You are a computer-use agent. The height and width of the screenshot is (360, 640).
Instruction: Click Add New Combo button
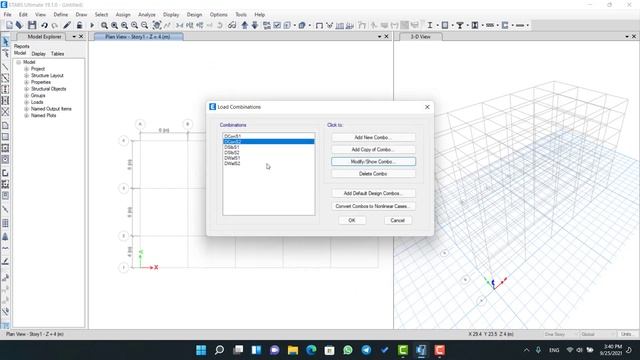click(373, 138)
